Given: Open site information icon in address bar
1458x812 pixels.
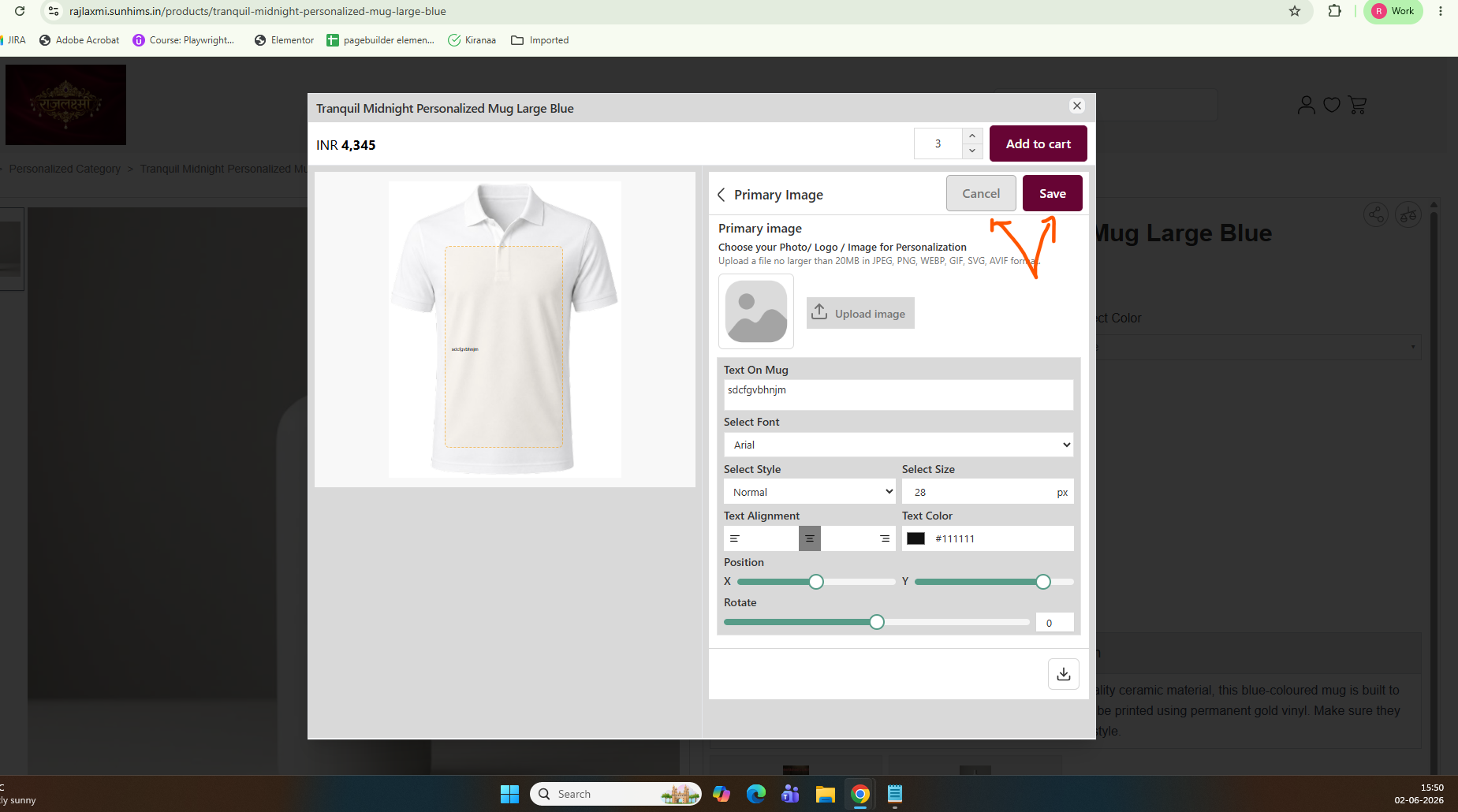Looking at the screenshot, I should point(53,11).
